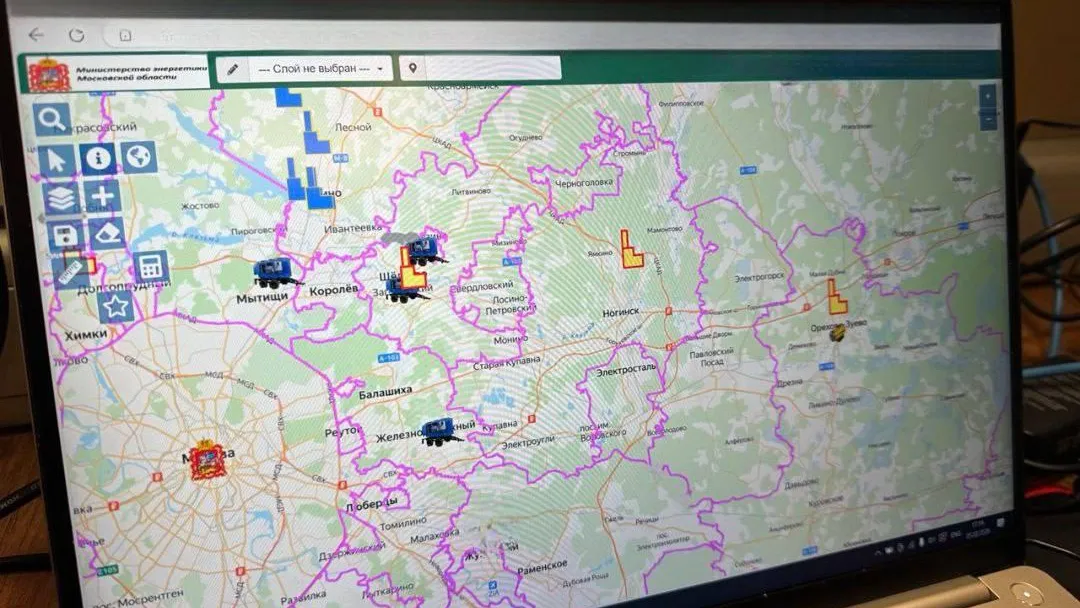1080x608 pixels.
Task: Click the globe full-extent button
Action: click(x=139, y=157)
